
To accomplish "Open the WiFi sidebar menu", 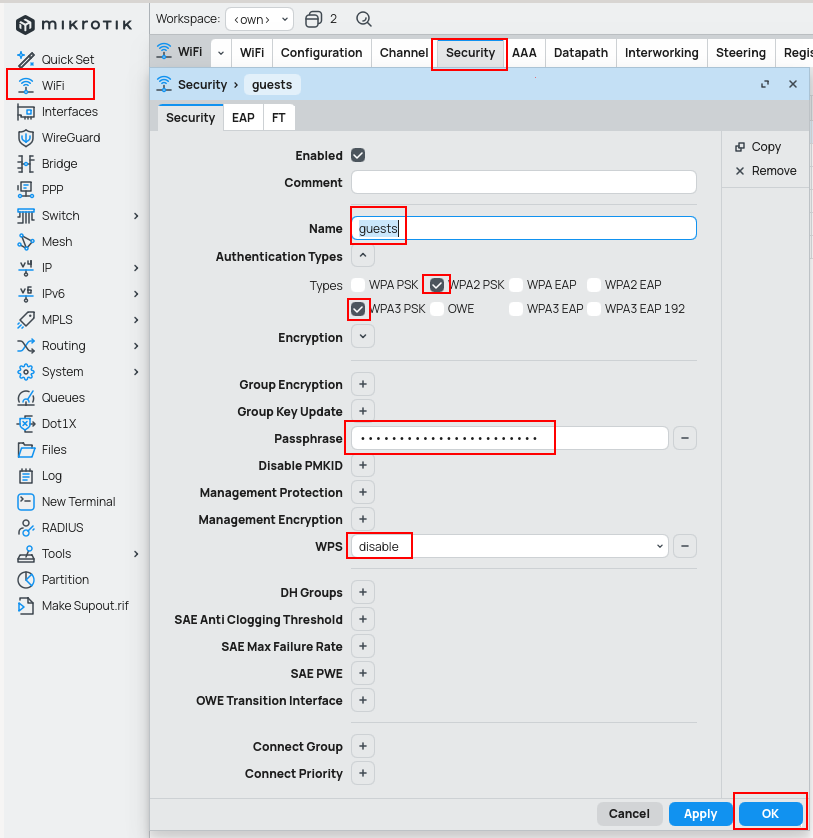I will (41, 86).
